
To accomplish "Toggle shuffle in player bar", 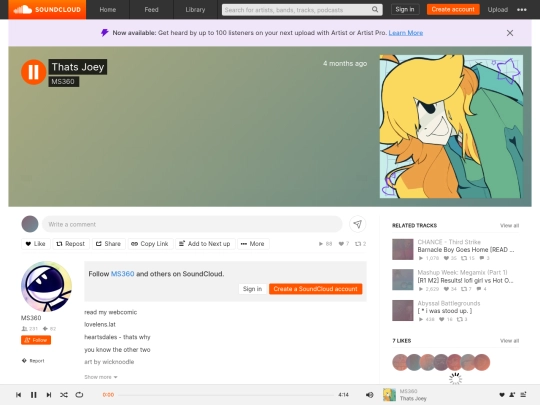I will [x=64, y=395].
